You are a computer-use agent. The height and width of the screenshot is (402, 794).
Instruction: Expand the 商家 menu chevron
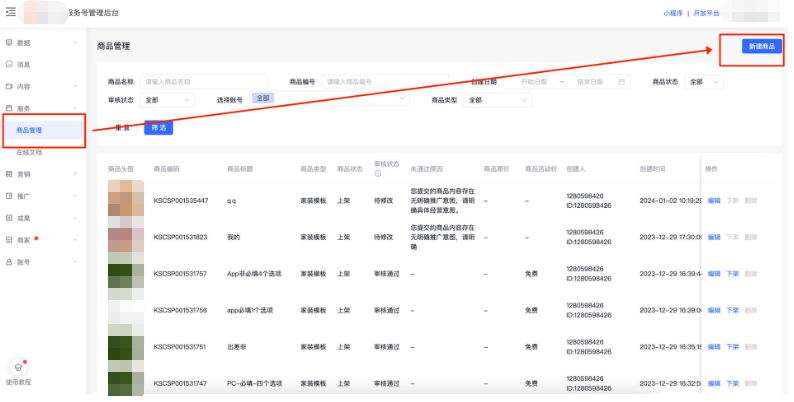75,240
